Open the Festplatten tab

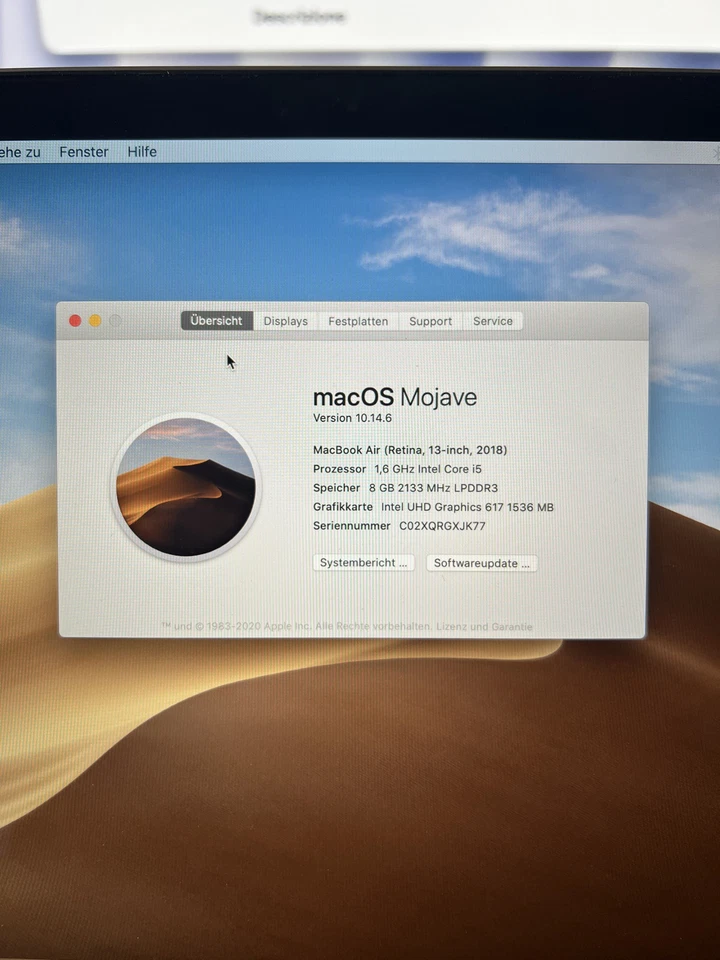point(358,321)
